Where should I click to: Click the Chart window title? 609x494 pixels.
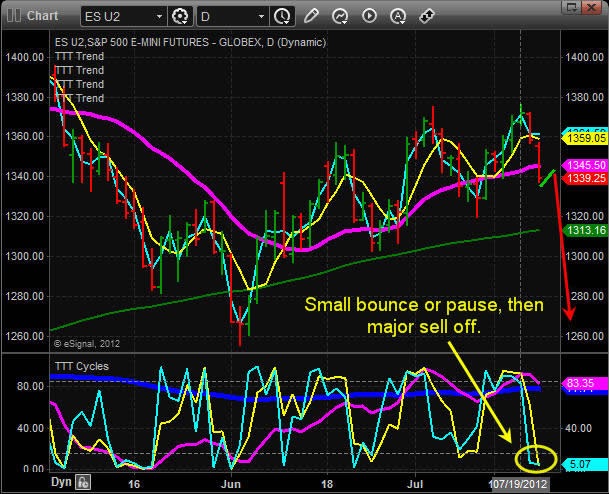[42, 16]
